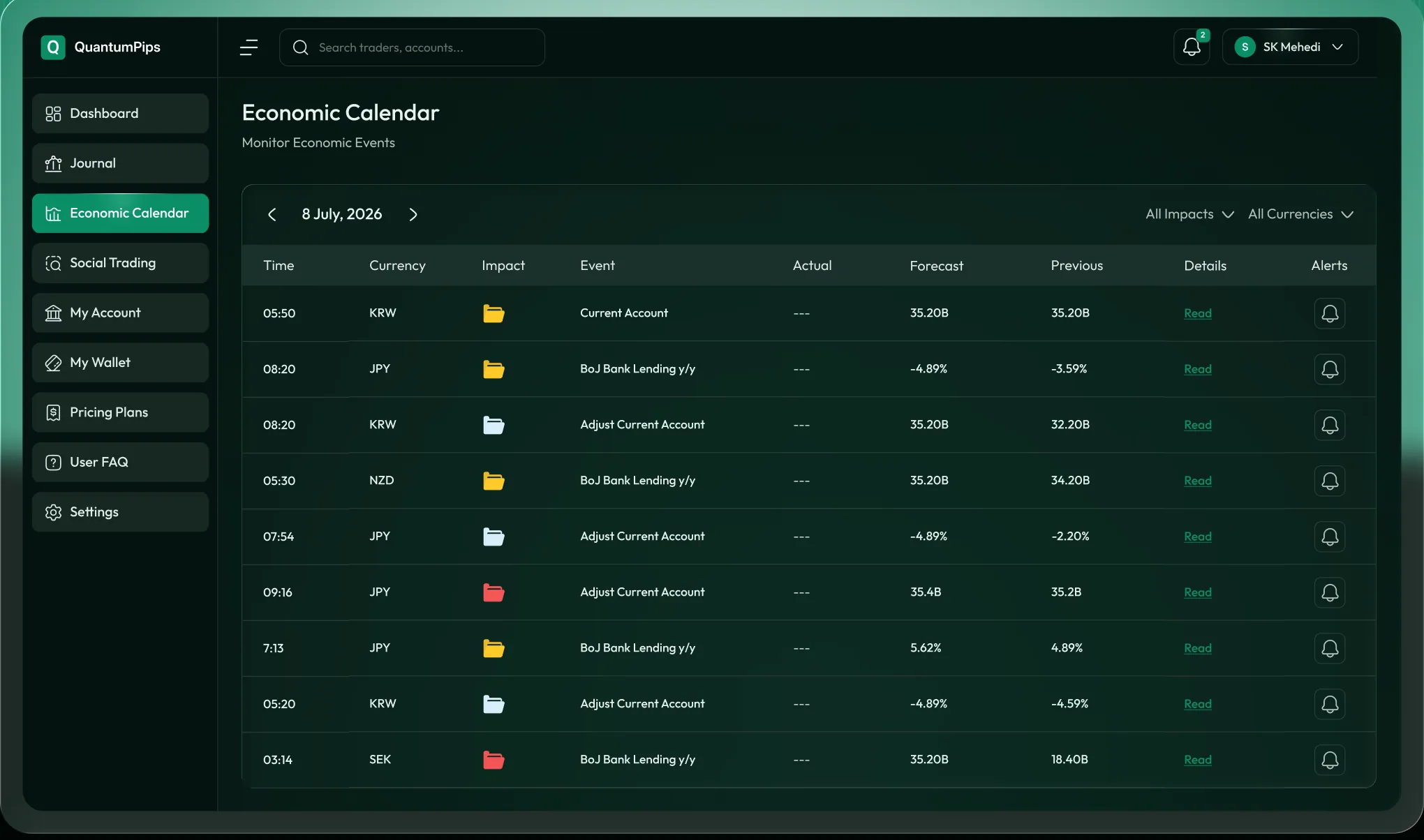This screenshot has width=1424, height=840.
Task: Set alert for 7:13 JPY event
Action: pos(1330,648)
